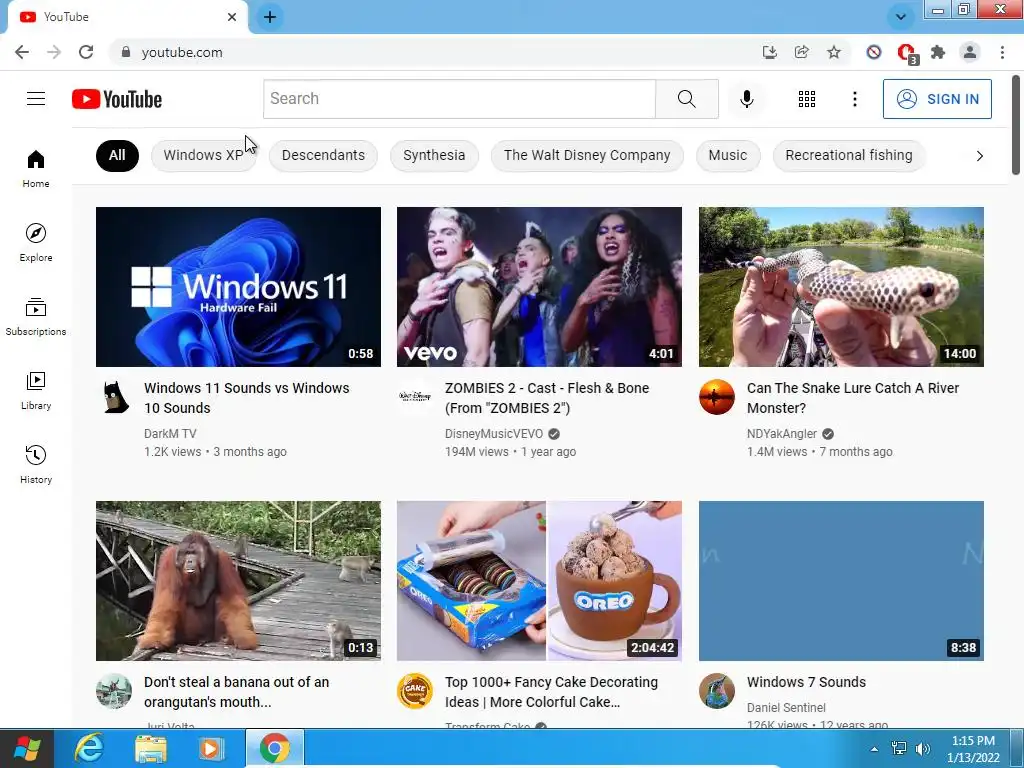Open Windows Explorer folder in taskbar
Viewport: 1024px width, 768px height.
[150, 748]
